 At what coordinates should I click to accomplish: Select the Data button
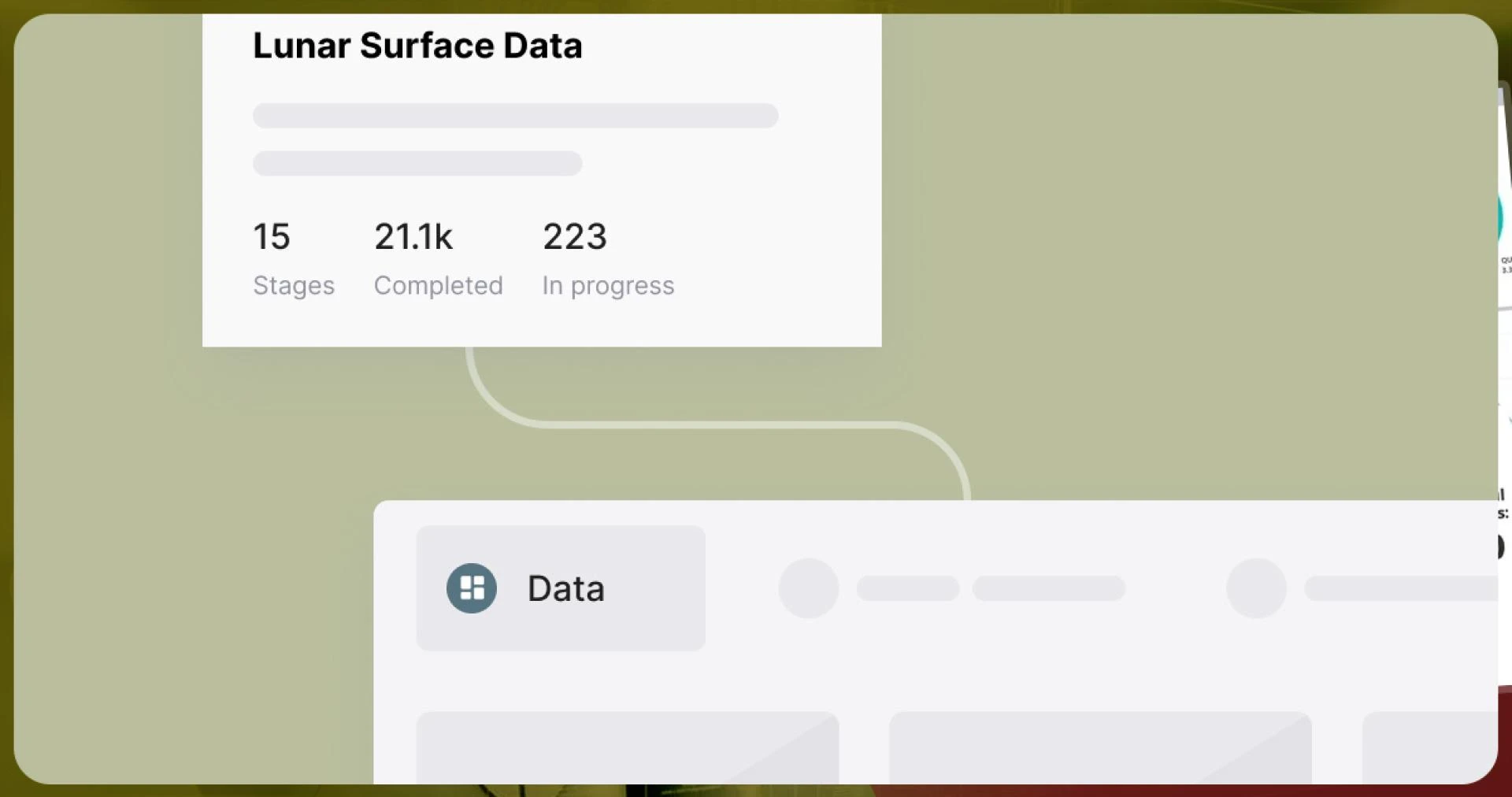click(x=561, y=588)
